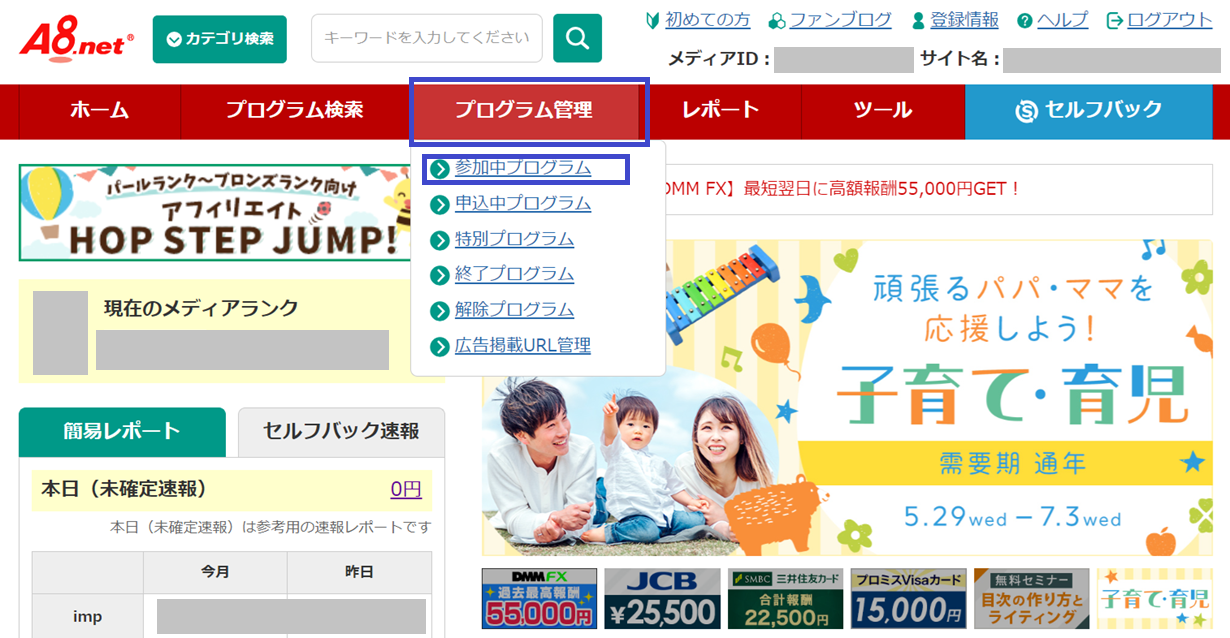Click the DMM FX 55,000円 banner

tap(537, 599)
